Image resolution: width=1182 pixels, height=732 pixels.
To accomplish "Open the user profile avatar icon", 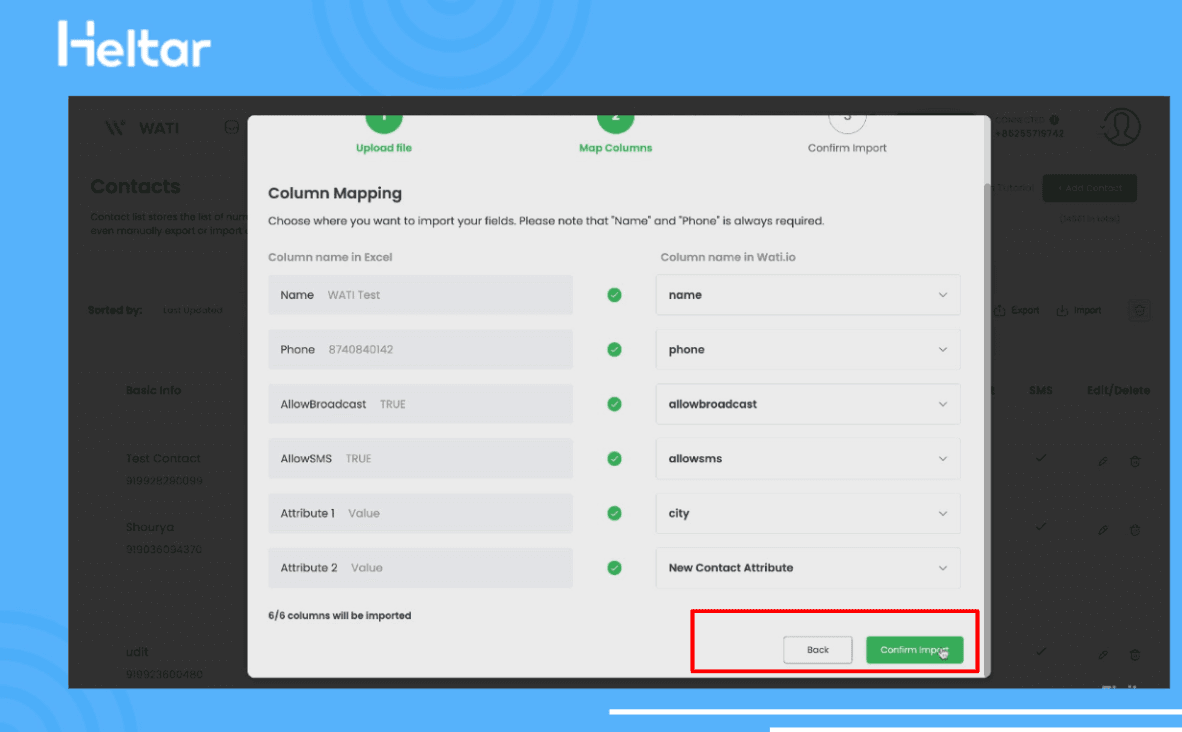I will tap(1120, 127).
